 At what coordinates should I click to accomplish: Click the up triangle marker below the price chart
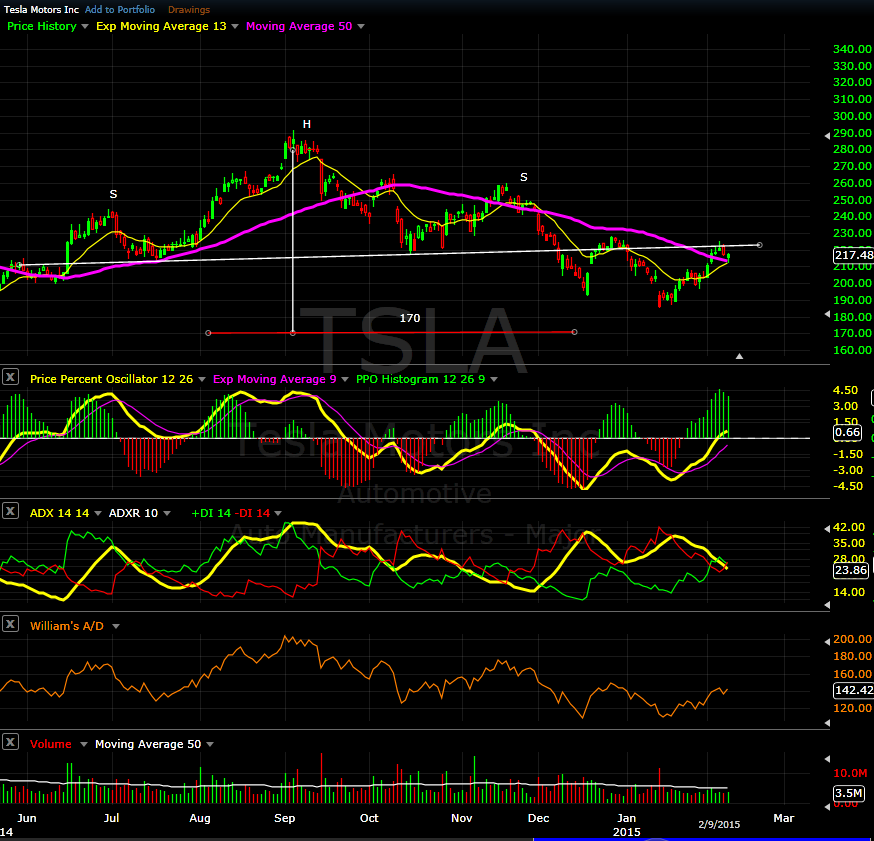(739, 356)
